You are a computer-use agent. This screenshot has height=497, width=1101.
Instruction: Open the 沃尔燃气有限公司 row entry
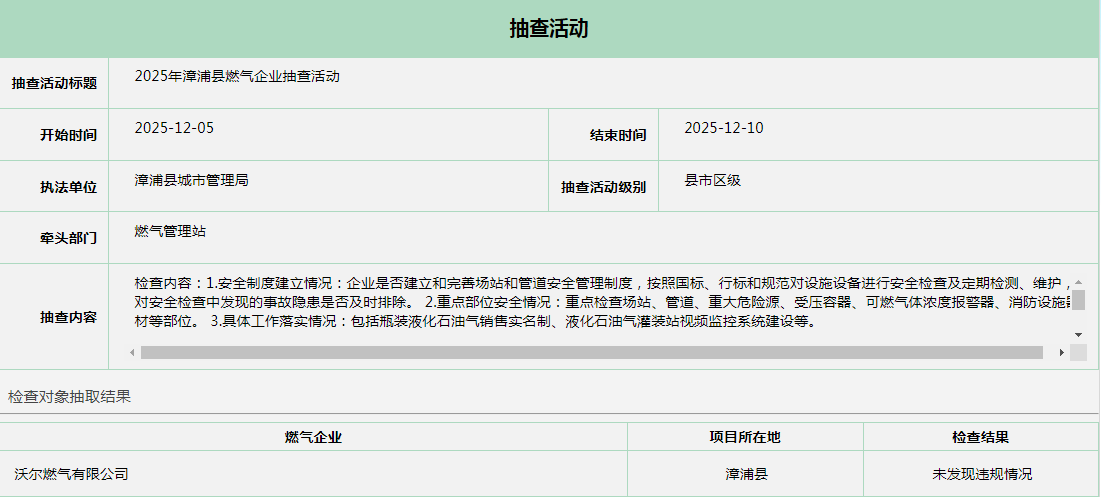pyautogui.click(x=72, y=474)
